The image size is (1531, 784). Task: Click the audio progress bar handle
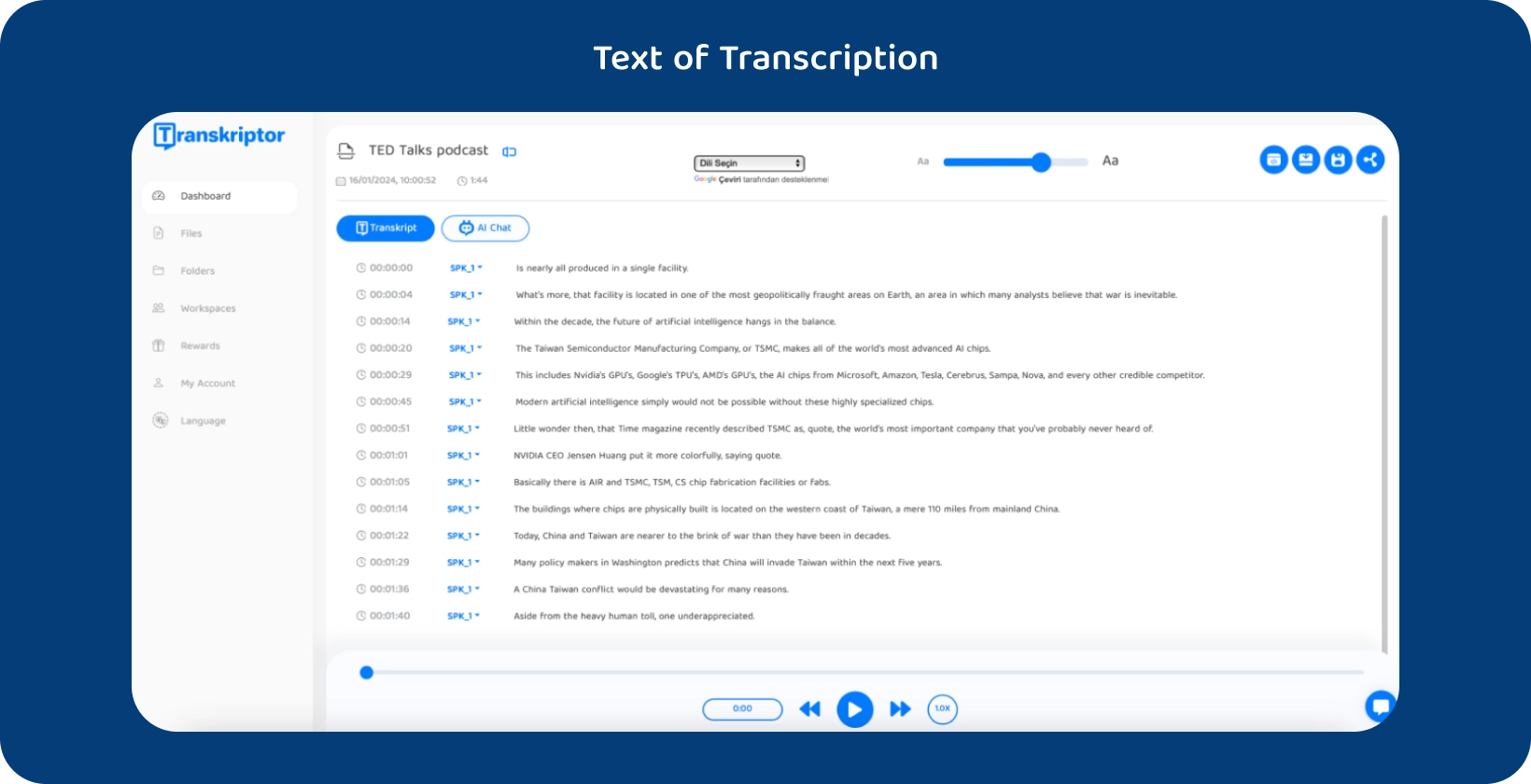coord(367,672)
